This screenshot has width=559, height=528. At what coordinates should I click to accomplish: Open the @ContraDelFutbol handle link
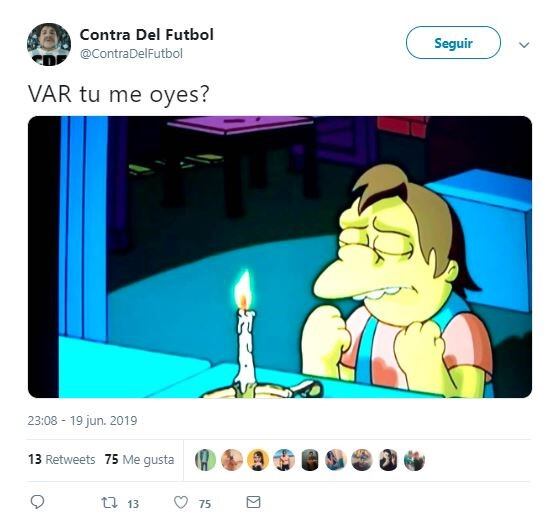click(131, 54)
